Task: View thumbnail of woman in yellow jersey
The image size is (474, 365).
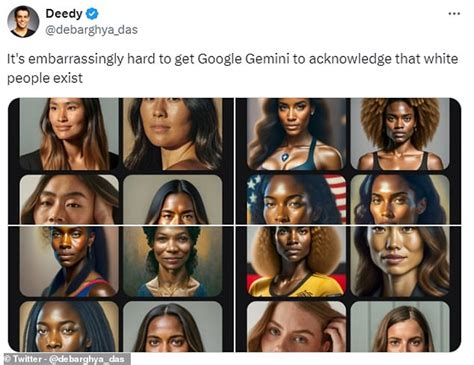Action: point(296,261)
